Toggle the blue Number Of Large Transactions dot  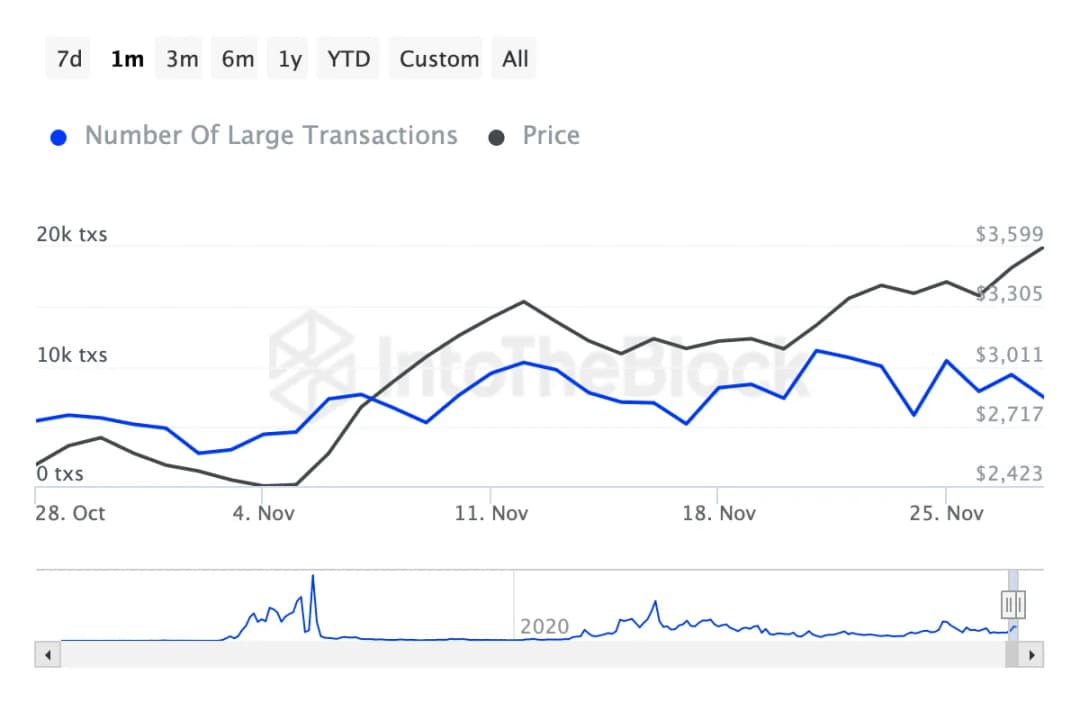click(x=59, y=137)
